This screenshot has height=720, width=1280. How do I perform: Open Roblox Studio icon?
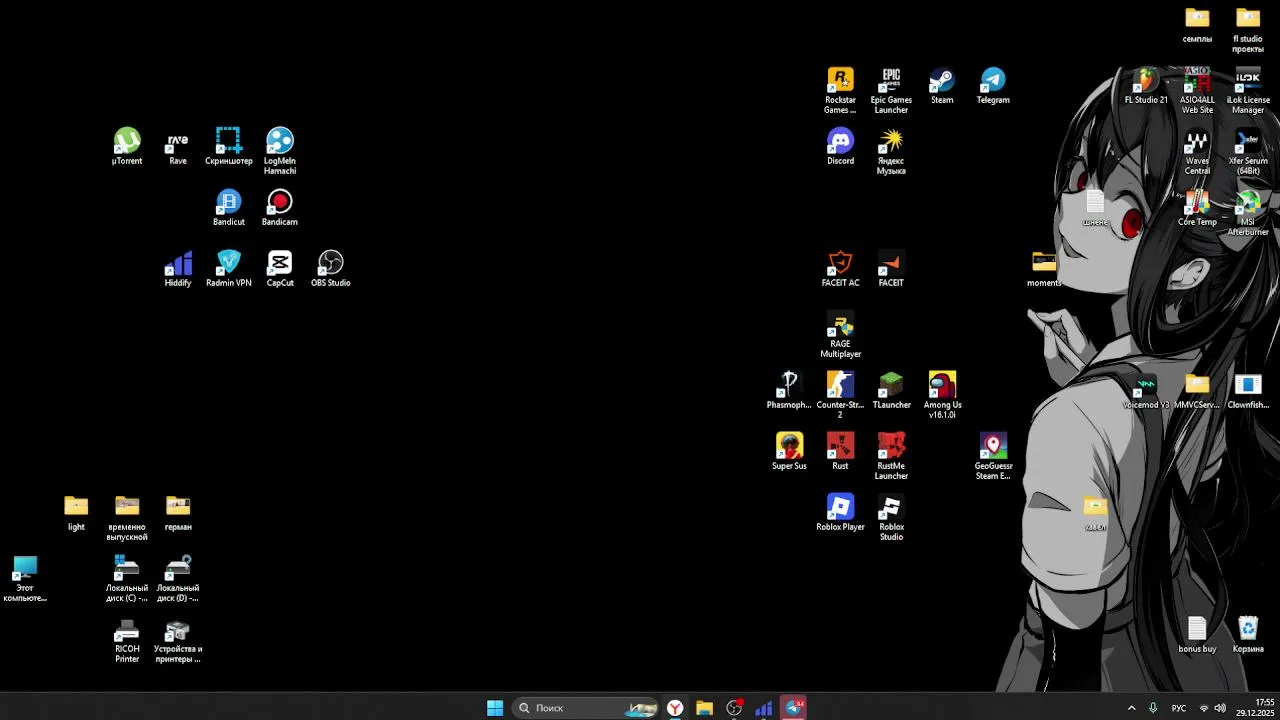[x=891, y=517]
